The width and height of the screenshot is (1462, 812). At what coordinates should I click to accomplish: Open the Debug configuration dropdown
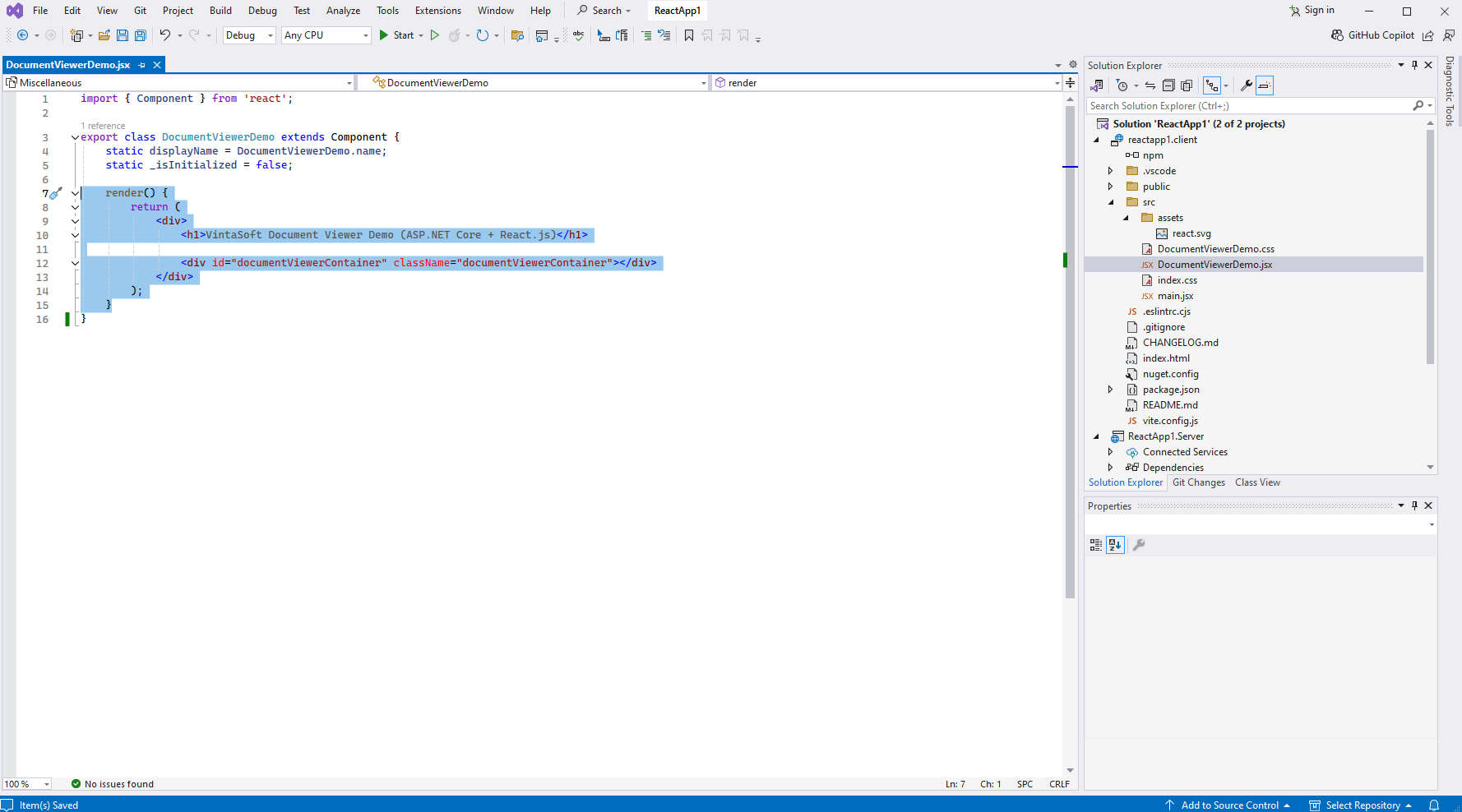(x=249, y=35)
